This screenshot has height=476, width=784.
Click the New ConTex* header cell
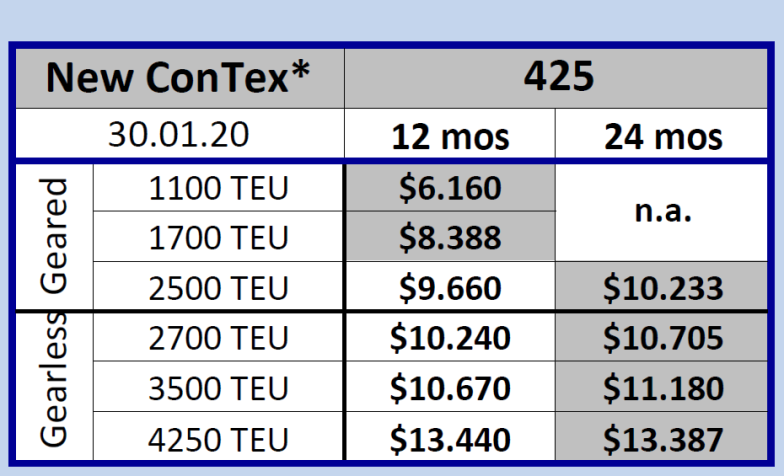[179, 78]
